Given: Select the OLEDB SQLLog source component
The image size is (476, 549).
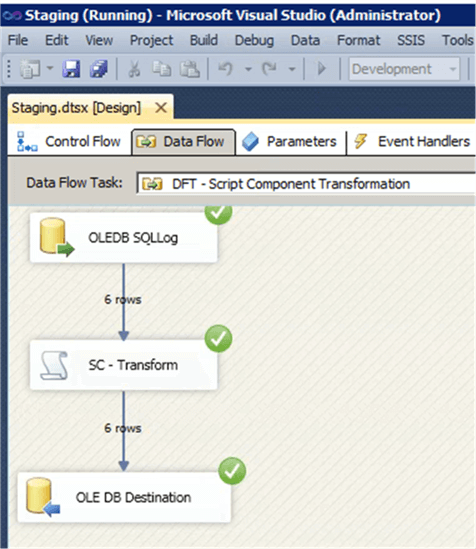Looking at the screenshot, I should tap(124, 238).
